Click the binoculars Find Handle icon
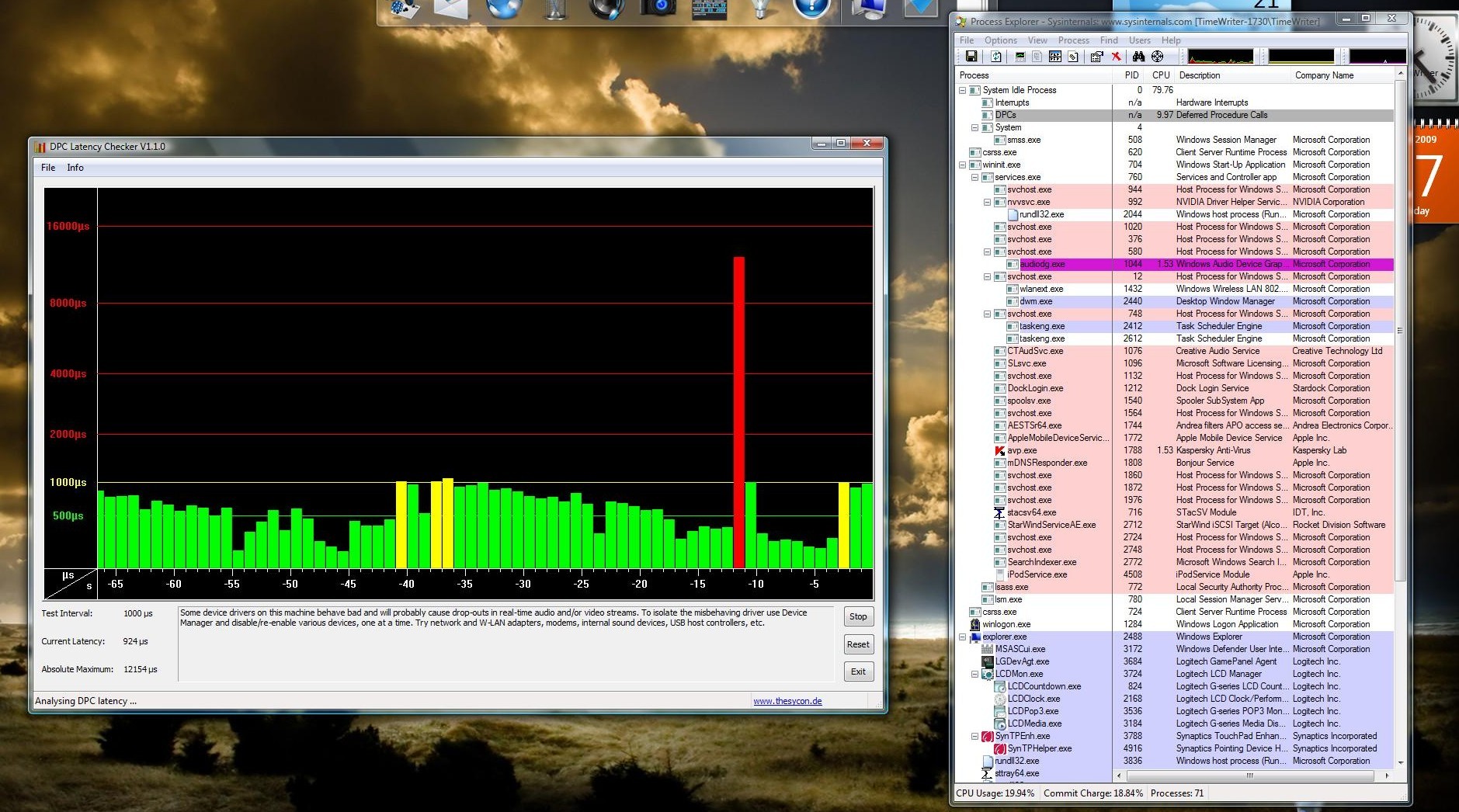The image size is (1459, 812). pos(1138,57)
